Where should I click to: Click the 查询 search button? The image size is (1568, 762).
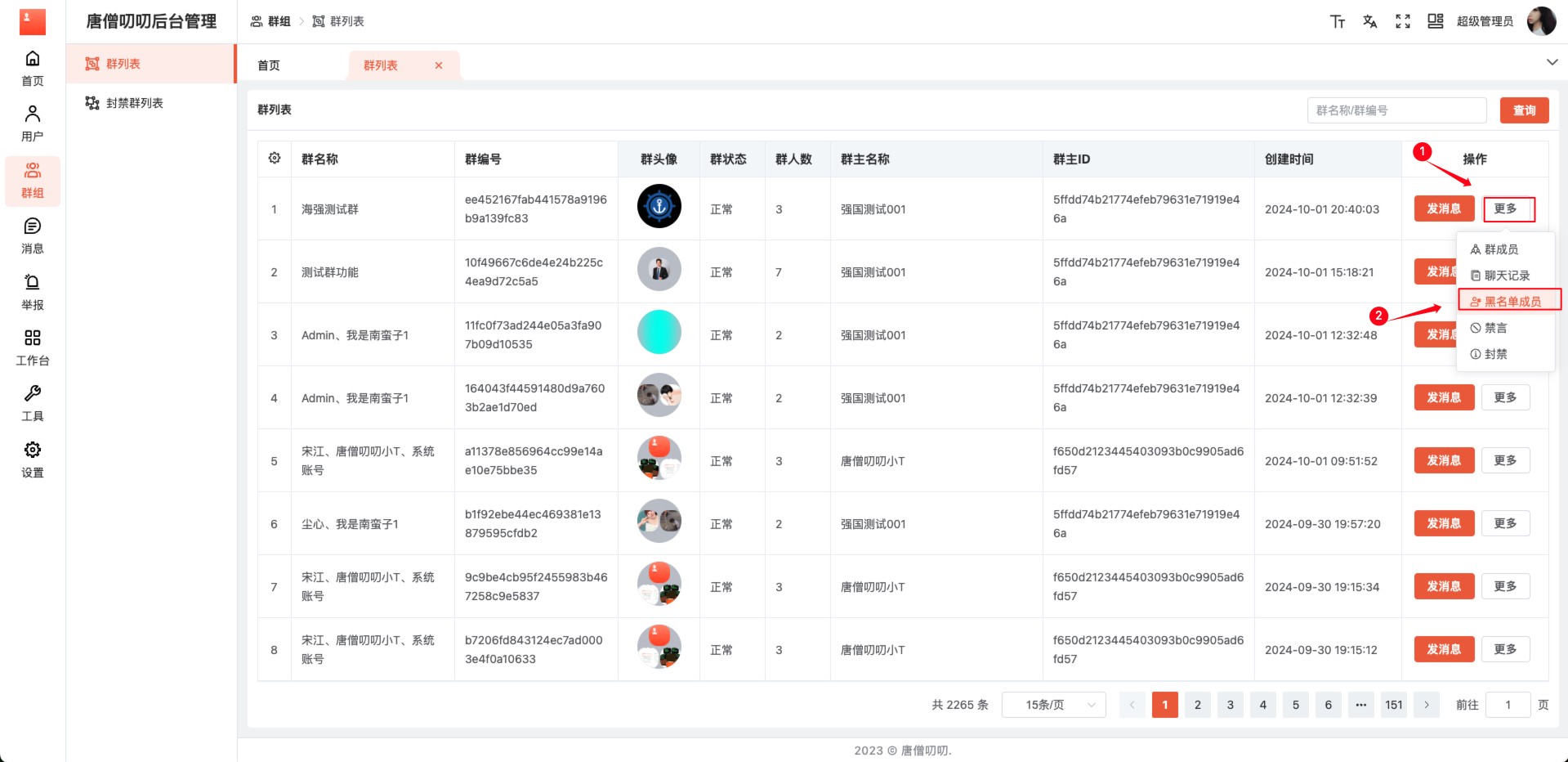pos(1523,110)
